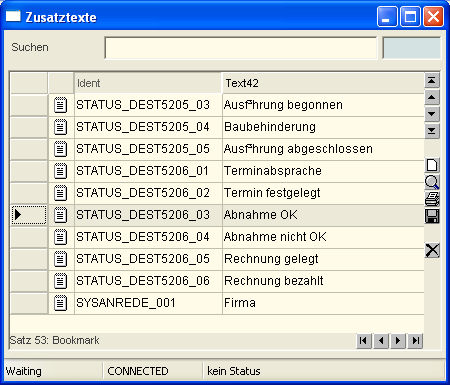Click the magnifier search icon
450x385 pixels.
click(x=432, y=182)
